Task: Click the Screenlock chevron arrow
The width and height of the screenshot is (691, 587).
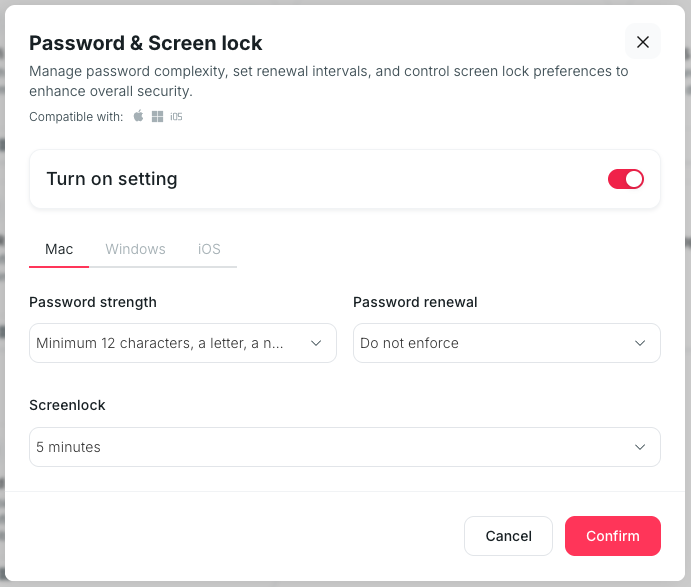Action: (x=640, y=447)
